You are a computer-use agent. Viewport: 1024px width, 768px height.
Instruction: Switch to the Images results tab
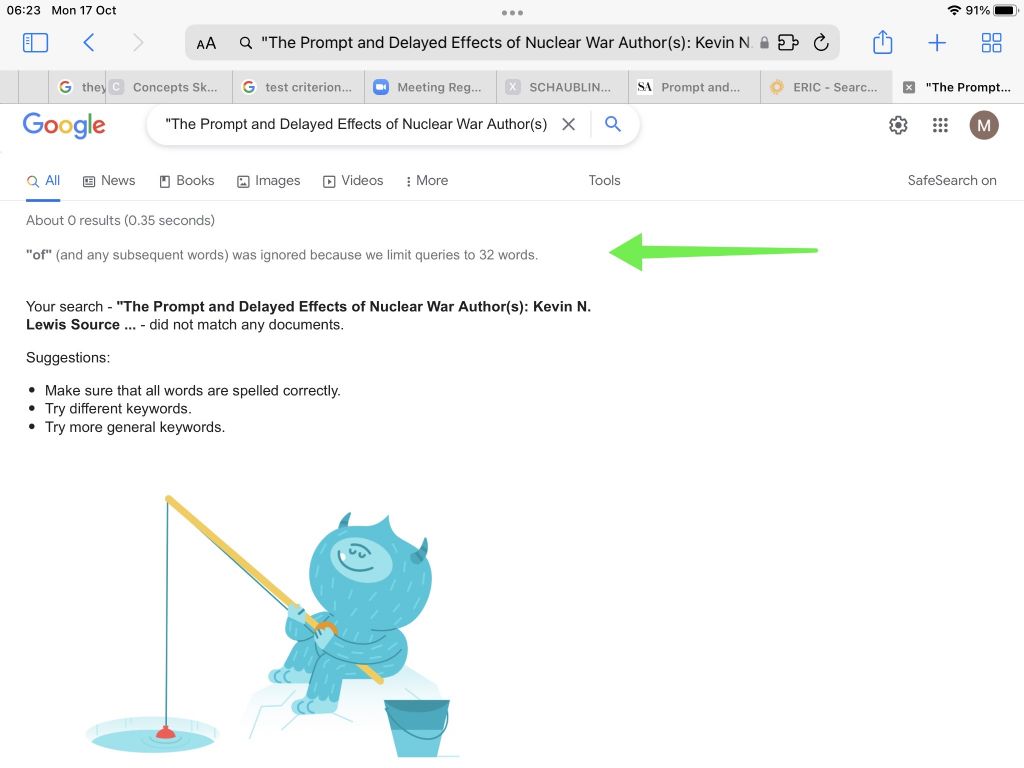click(268, 181)
